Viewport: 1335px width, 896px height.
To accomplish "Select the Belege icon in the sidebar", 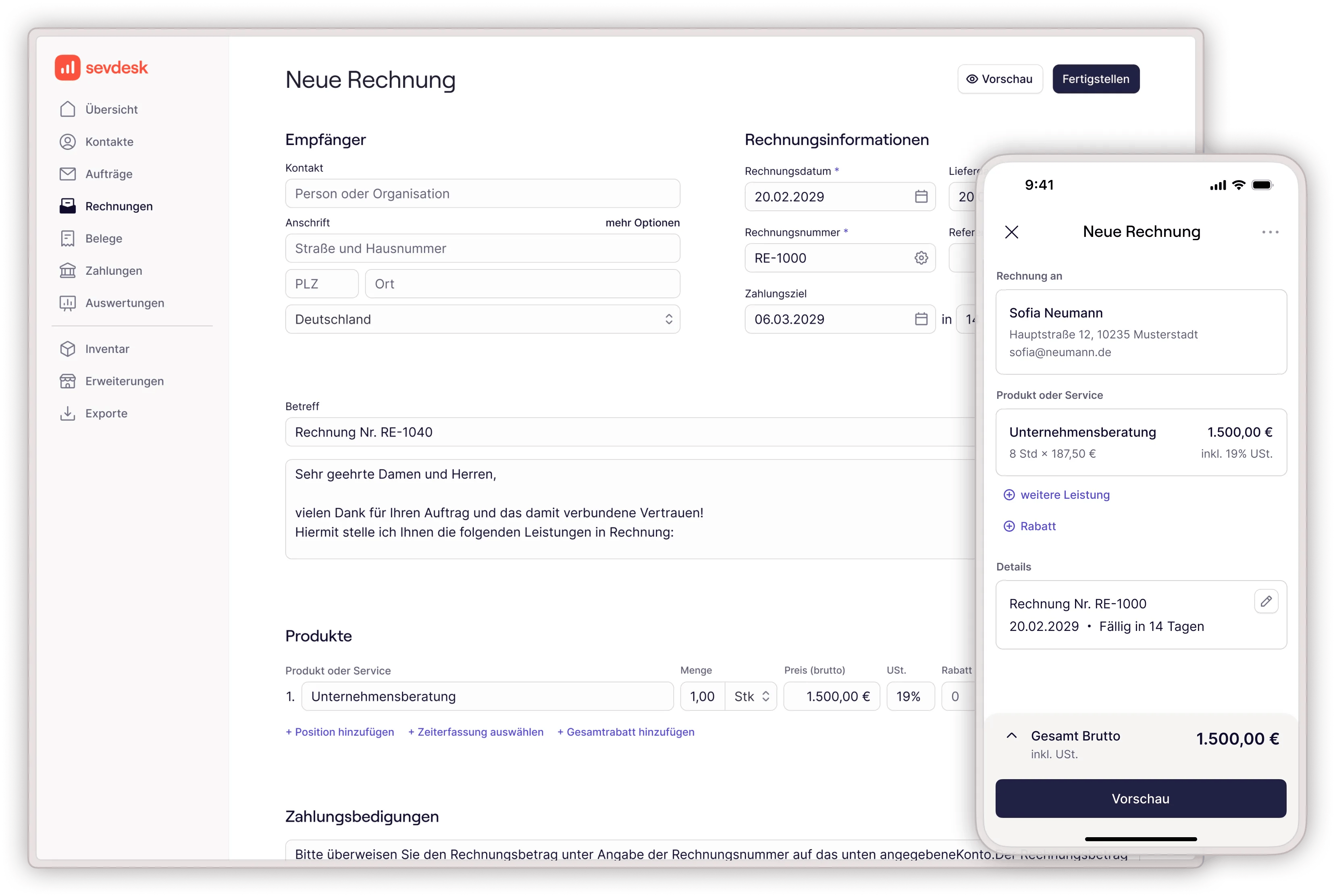I will pos(68,238).
